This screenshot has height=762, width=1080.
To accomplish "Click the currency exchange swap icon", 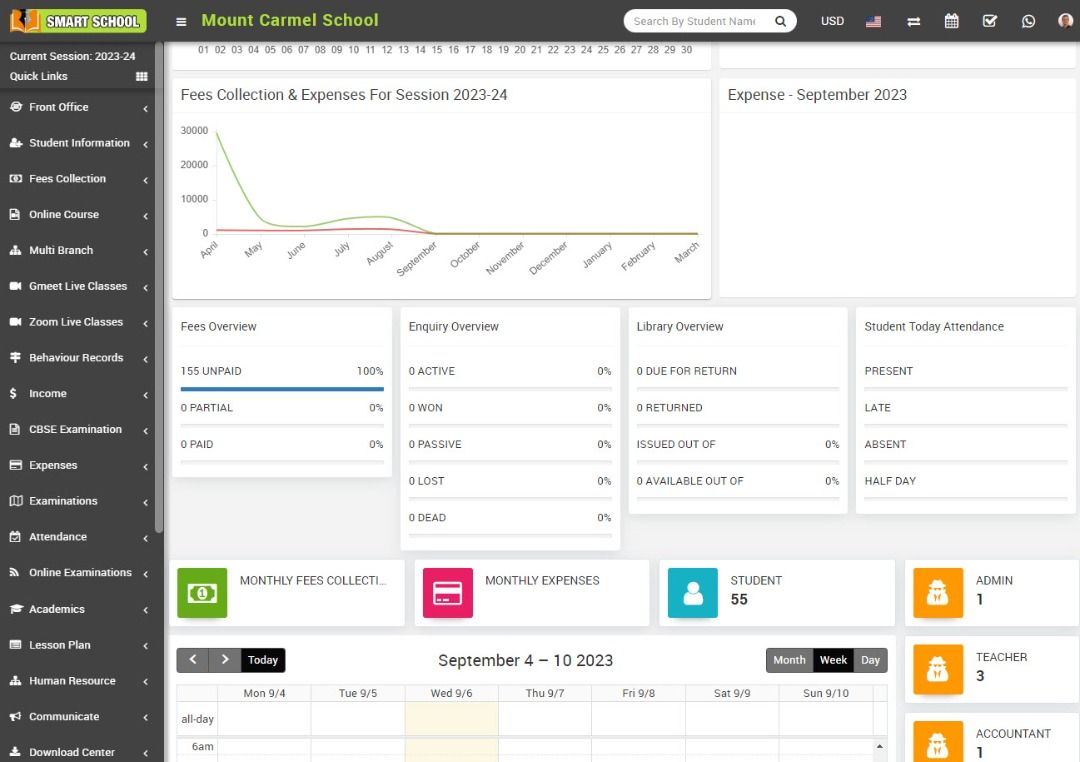I will pyautogui.click(x=913, y=20).
